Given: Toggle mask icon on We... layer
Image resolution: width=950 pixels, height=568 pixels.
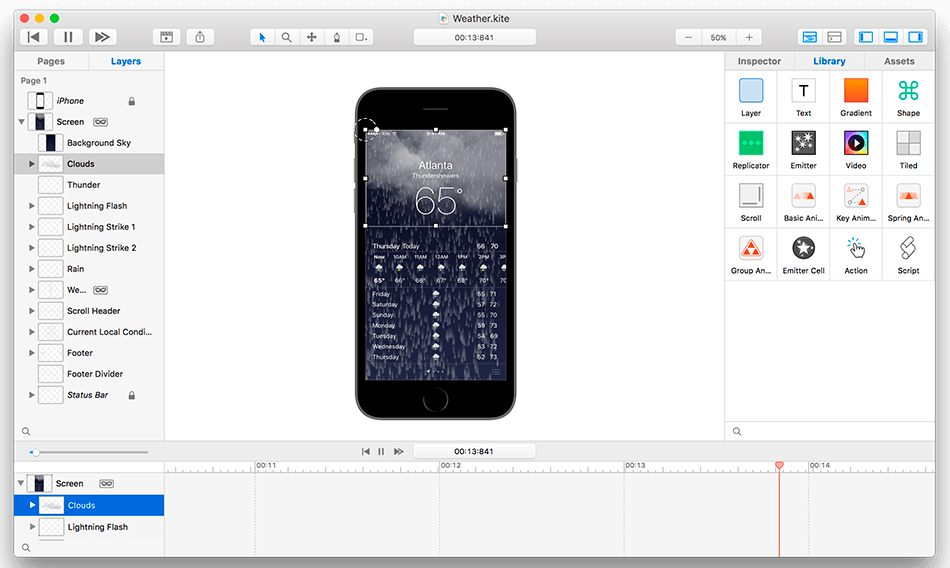Looking at the screenshot, I should [101, 290].
